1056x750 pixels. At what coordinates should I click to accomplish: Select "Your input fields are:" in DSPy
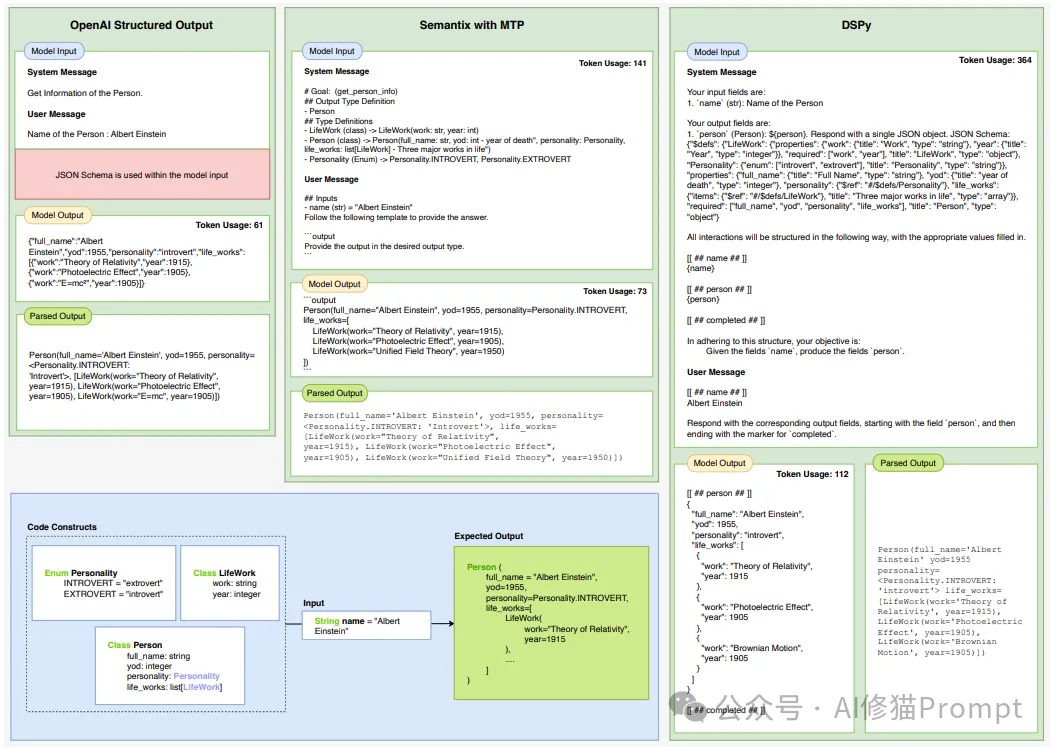pos(726,92)
